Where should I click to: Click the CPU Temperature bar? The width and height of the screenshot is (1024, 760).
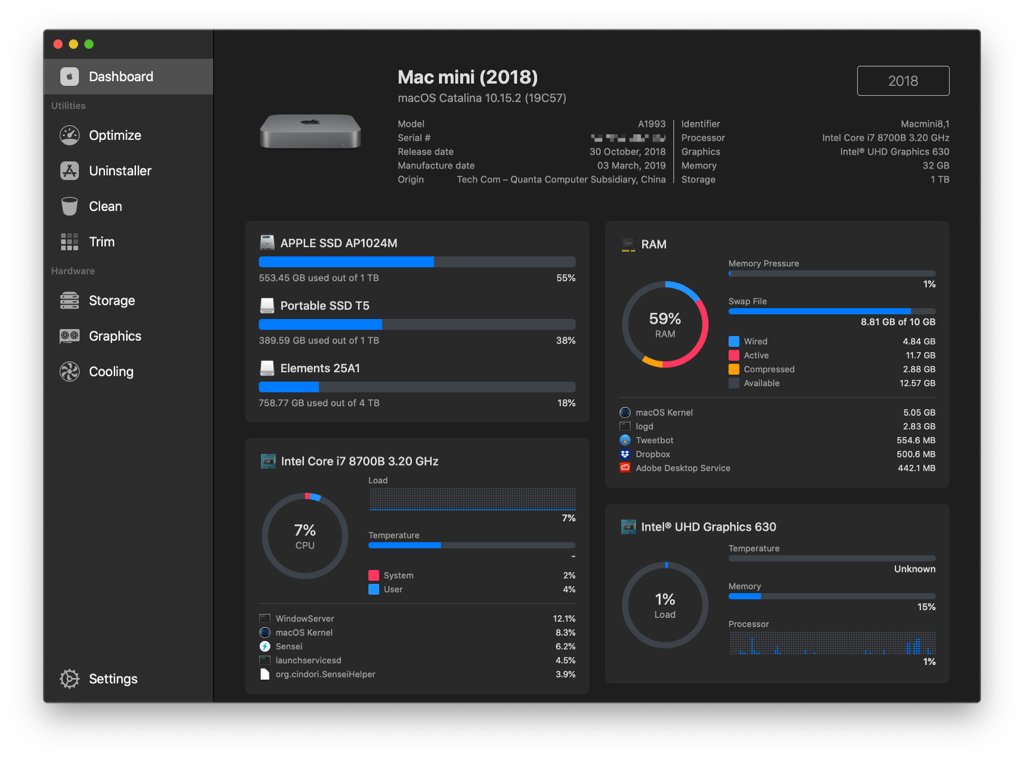[x=472, y=545]
